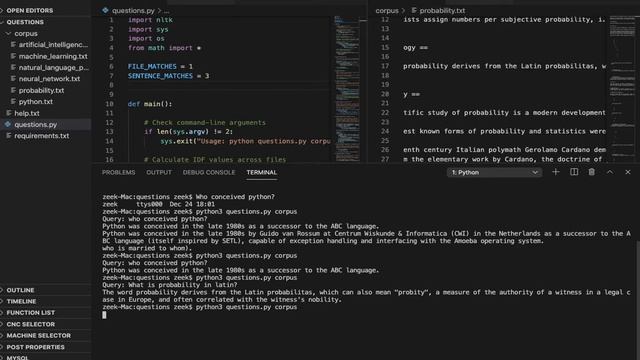Click 'if len(sys.argv) != 2:' line
The height and width of the screenshot is (360, 640).
pyautogui.click(x=188, y=132)
